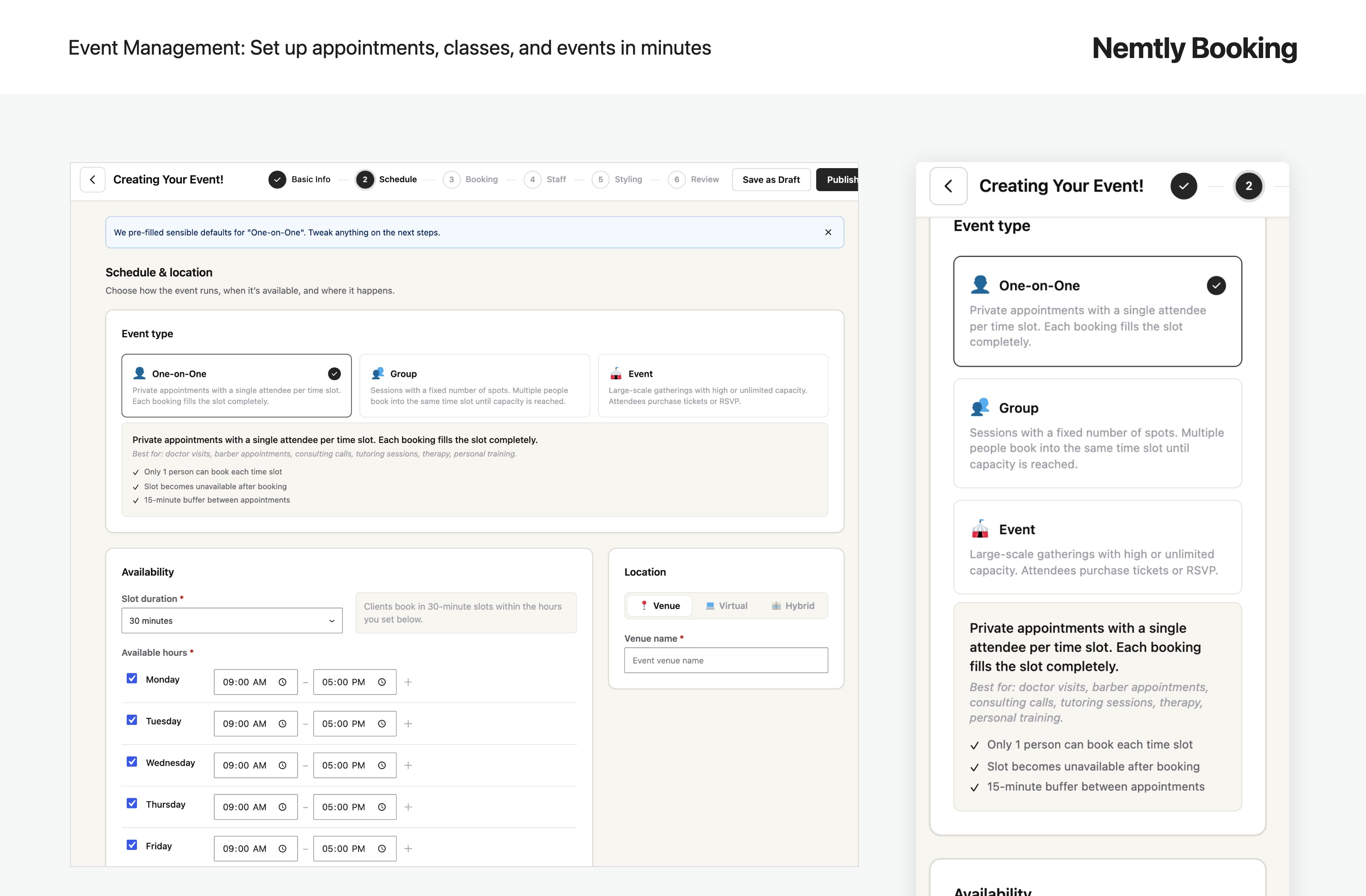Edit Wednesday 05:00 PM end time field

[x=355, y=765]
